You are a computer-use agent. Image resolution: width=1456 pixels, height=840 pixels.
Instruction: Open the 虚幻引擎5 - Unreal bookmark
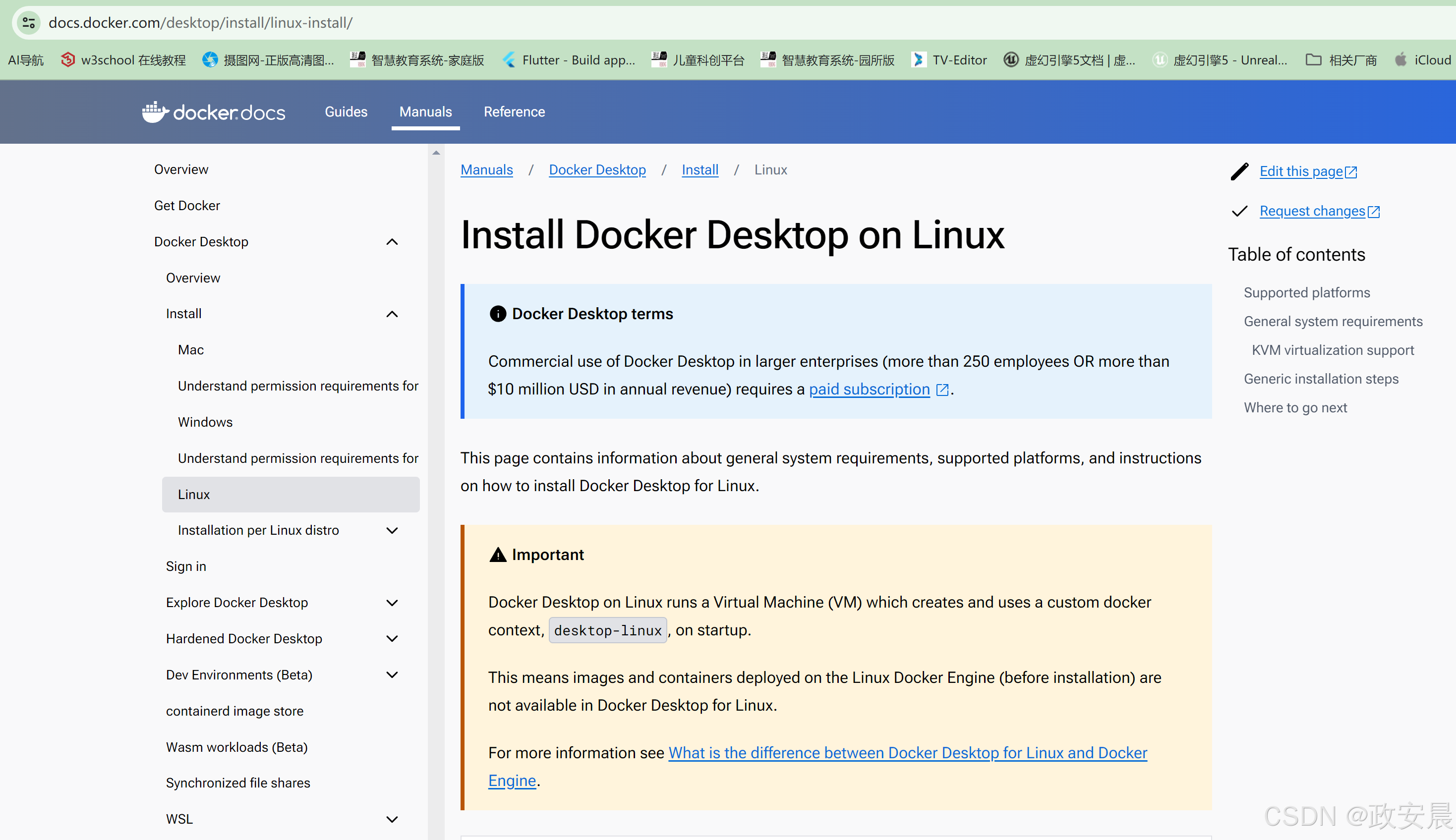click(x=1220, y=59)
